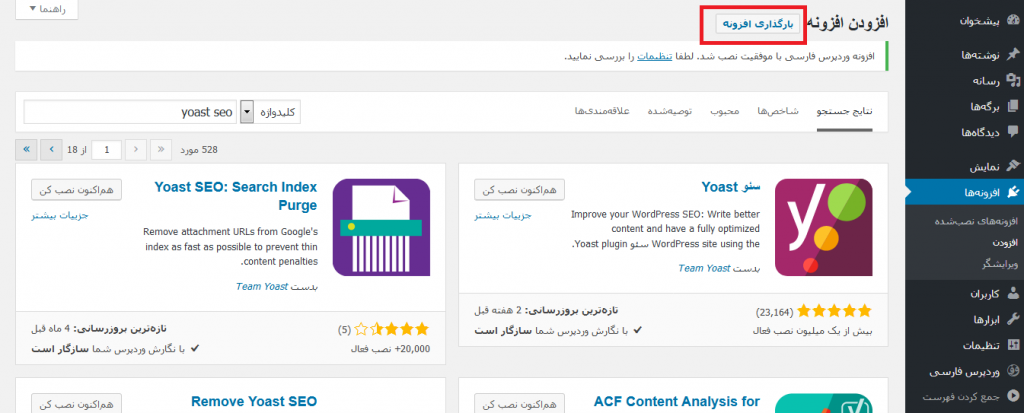This screenshot has height=413, width=1024.
Task: Click the 528 مورد results count text
Action: [200, 150]
